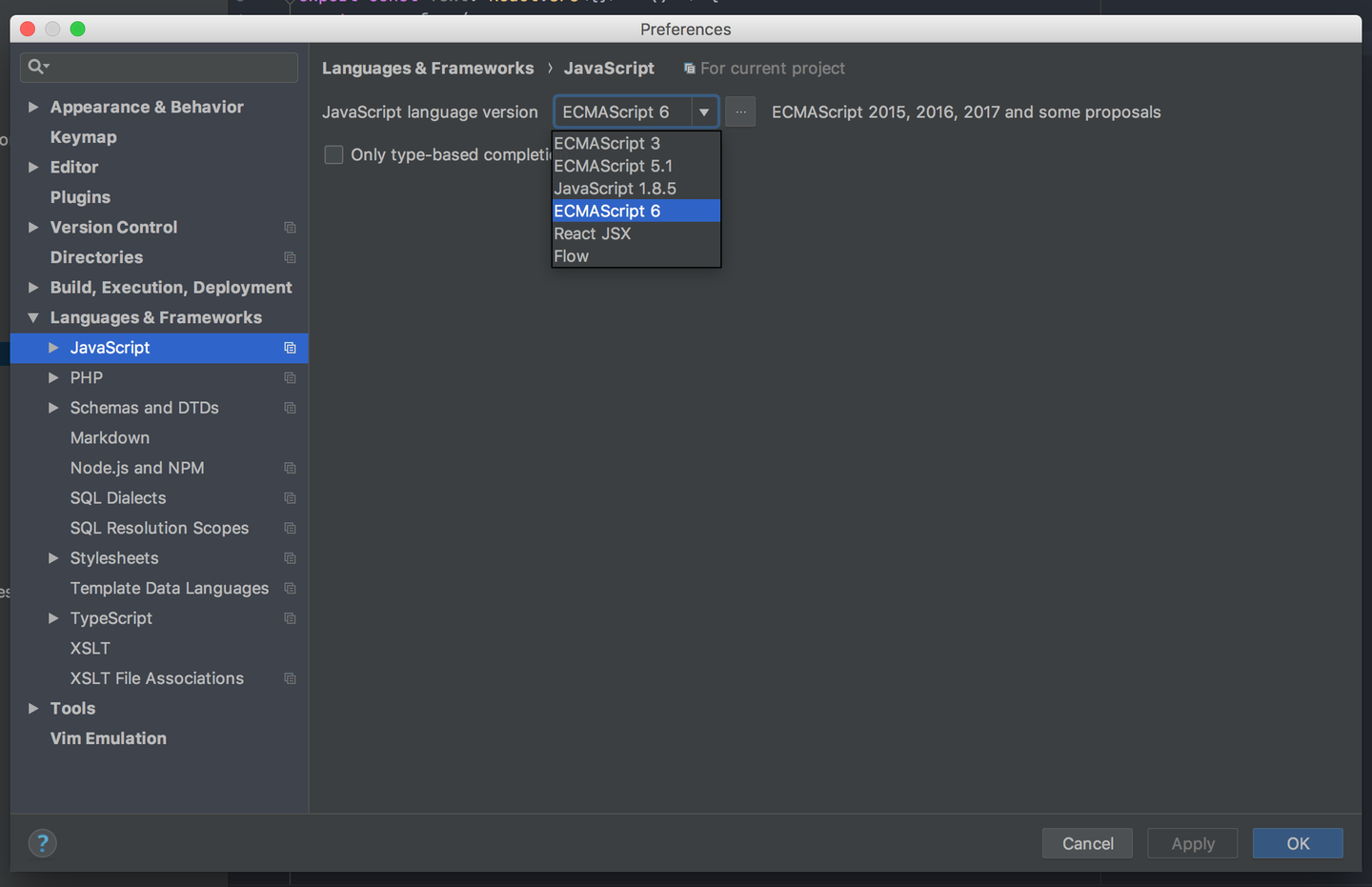1372x887 pixels.
Task: Click the search magnifier icon
Action: (36, 67)
